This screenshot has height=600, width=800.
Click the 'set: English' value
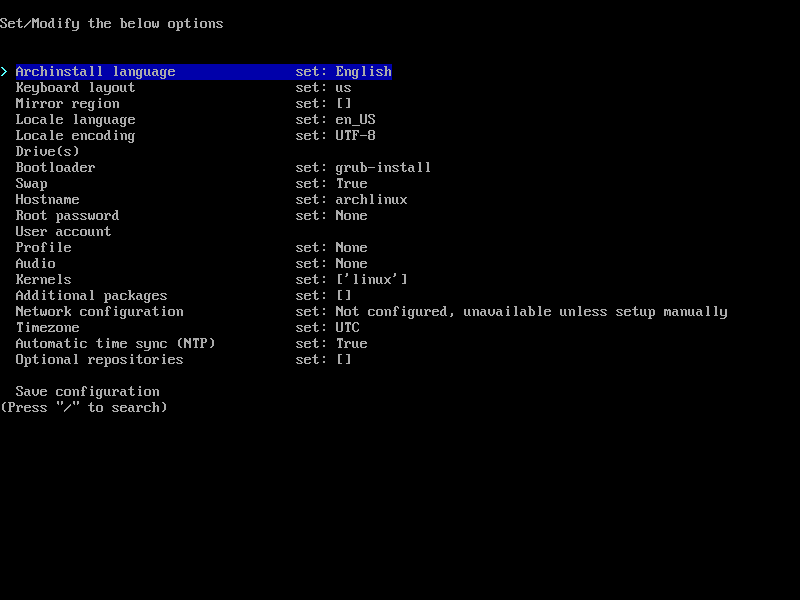[343, 71]
